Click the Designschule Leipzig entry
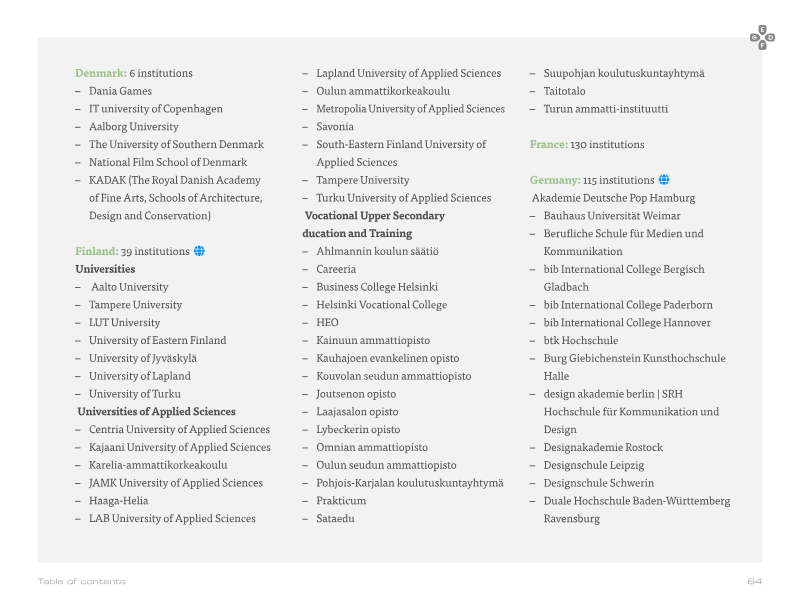Image resolution: width=800 pixels, height=600 pixels. (594, 465)
